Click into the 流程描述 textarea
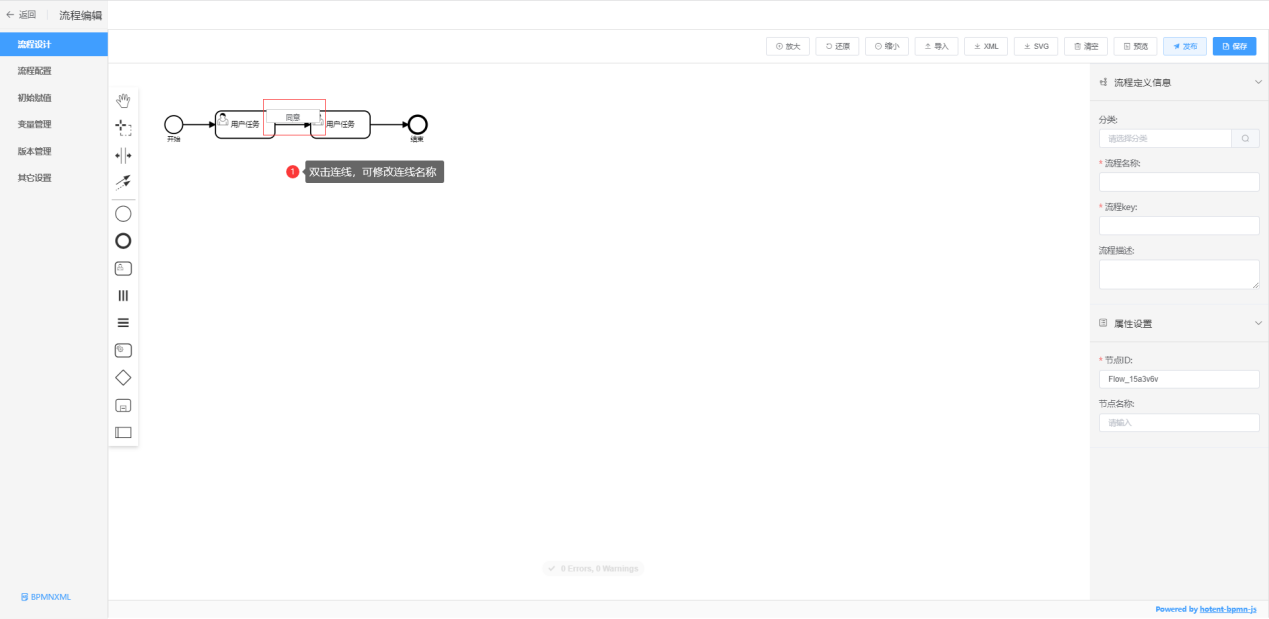 [1179, 274]
